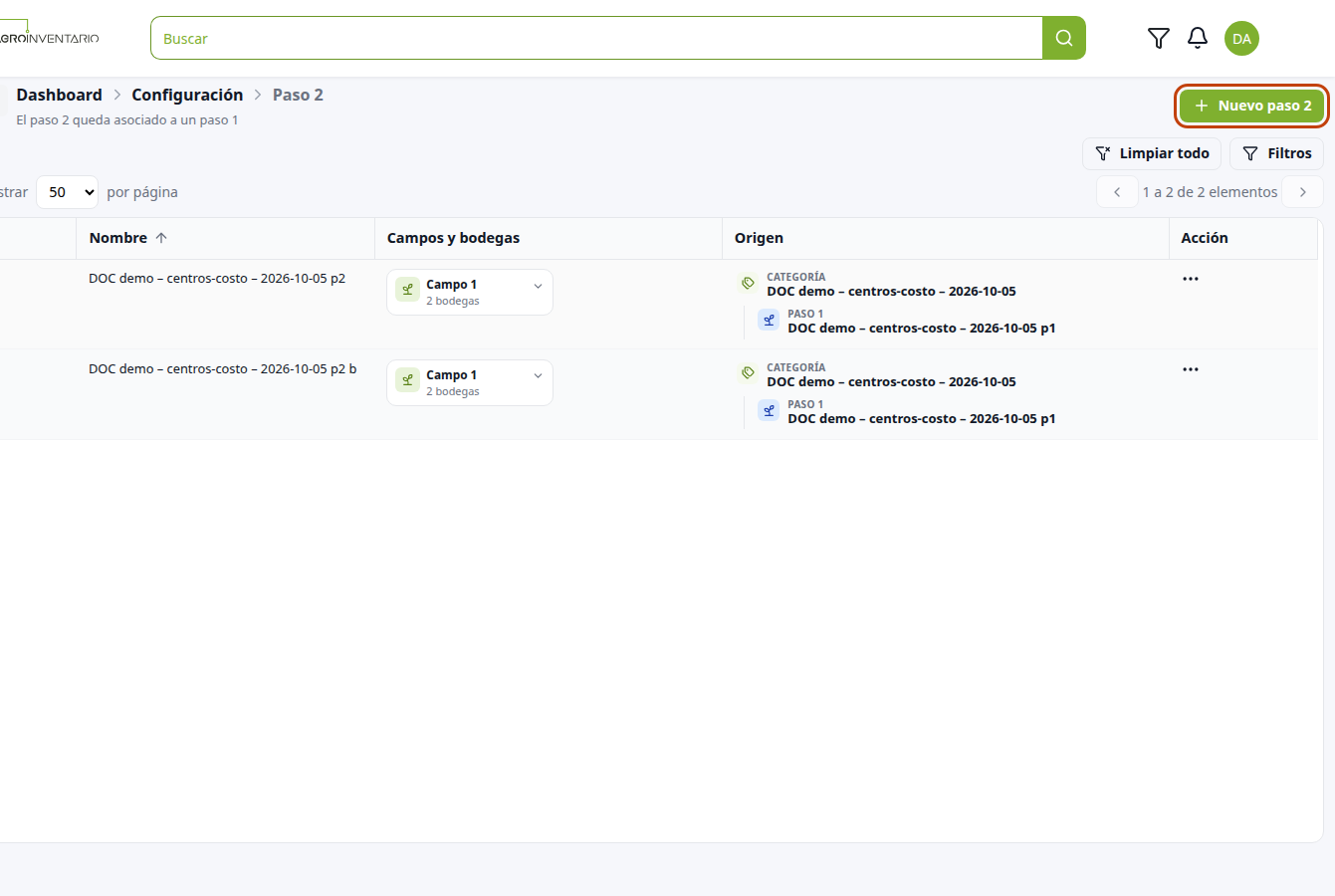Click the Paso 2 breadcrumb
The image size is (1335, 896).
click(298, 95)
